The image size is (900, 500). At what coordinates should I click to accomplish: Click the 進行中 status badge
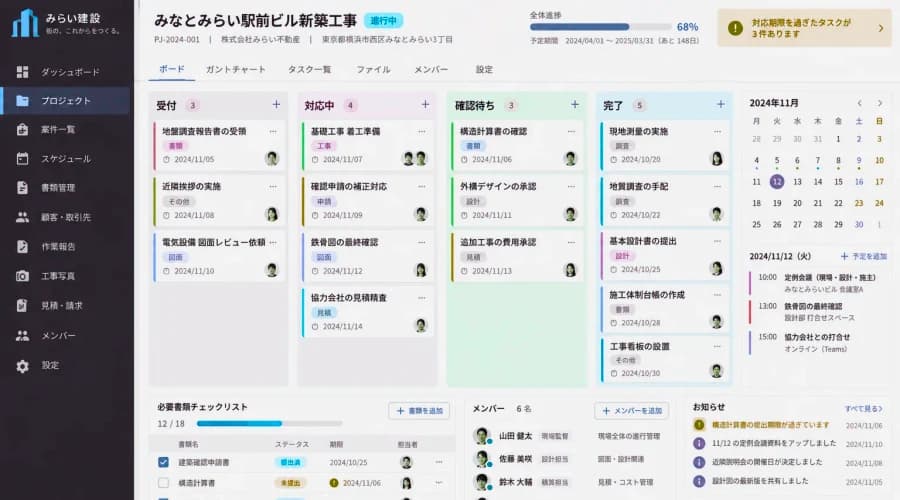pos(383,21)
